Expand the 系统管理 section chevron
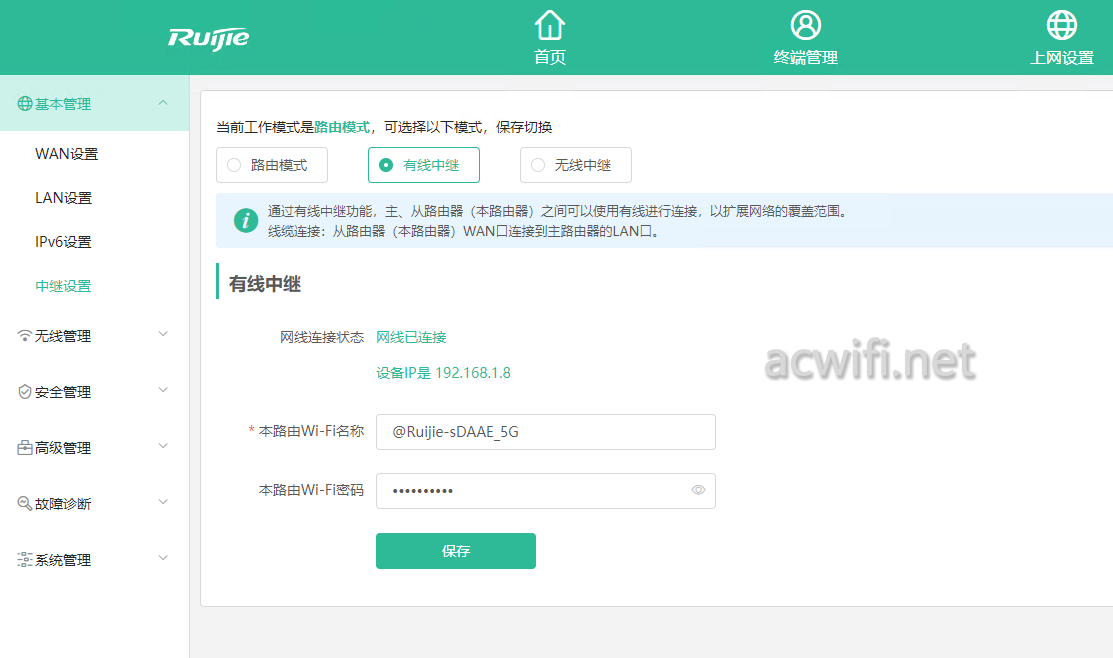 pyautogui.click(x=163, y=558)
